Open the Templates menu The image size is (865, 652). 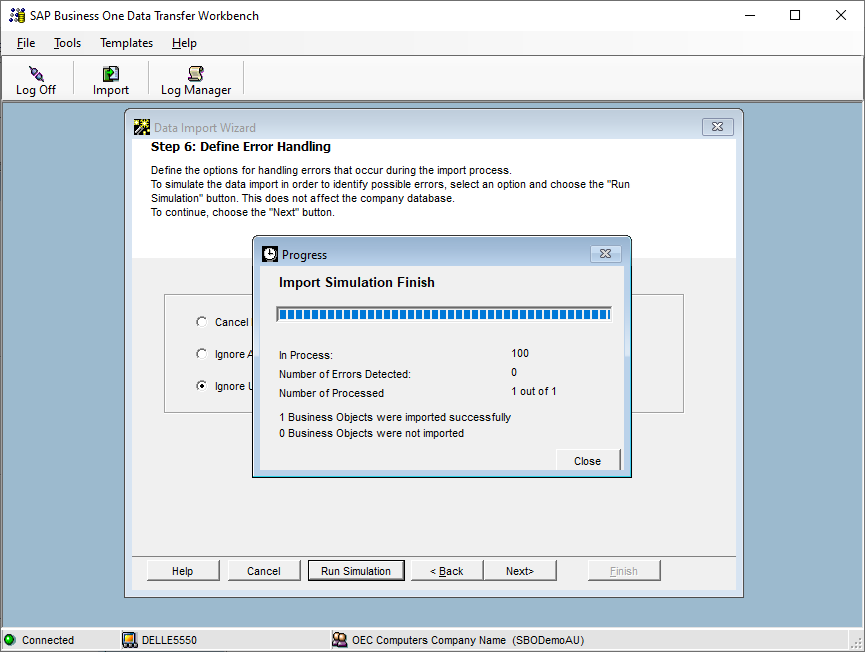126,43
